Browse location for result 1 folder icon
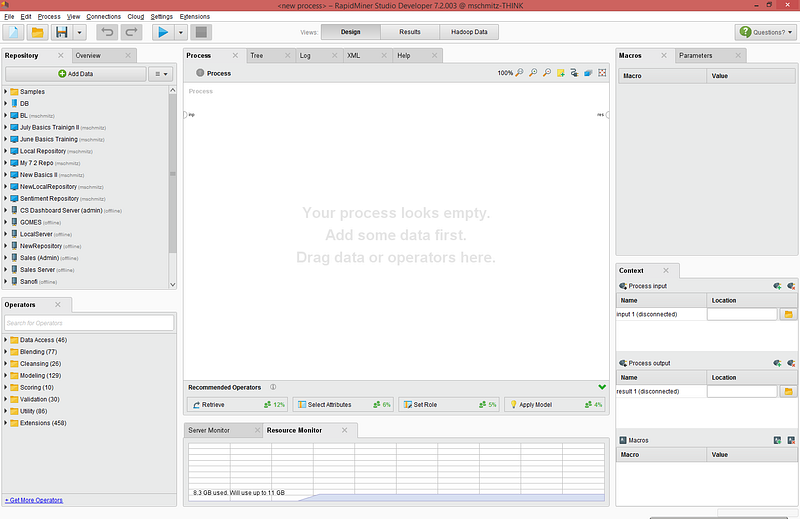 pyautogui.click(x=788, y=391)
